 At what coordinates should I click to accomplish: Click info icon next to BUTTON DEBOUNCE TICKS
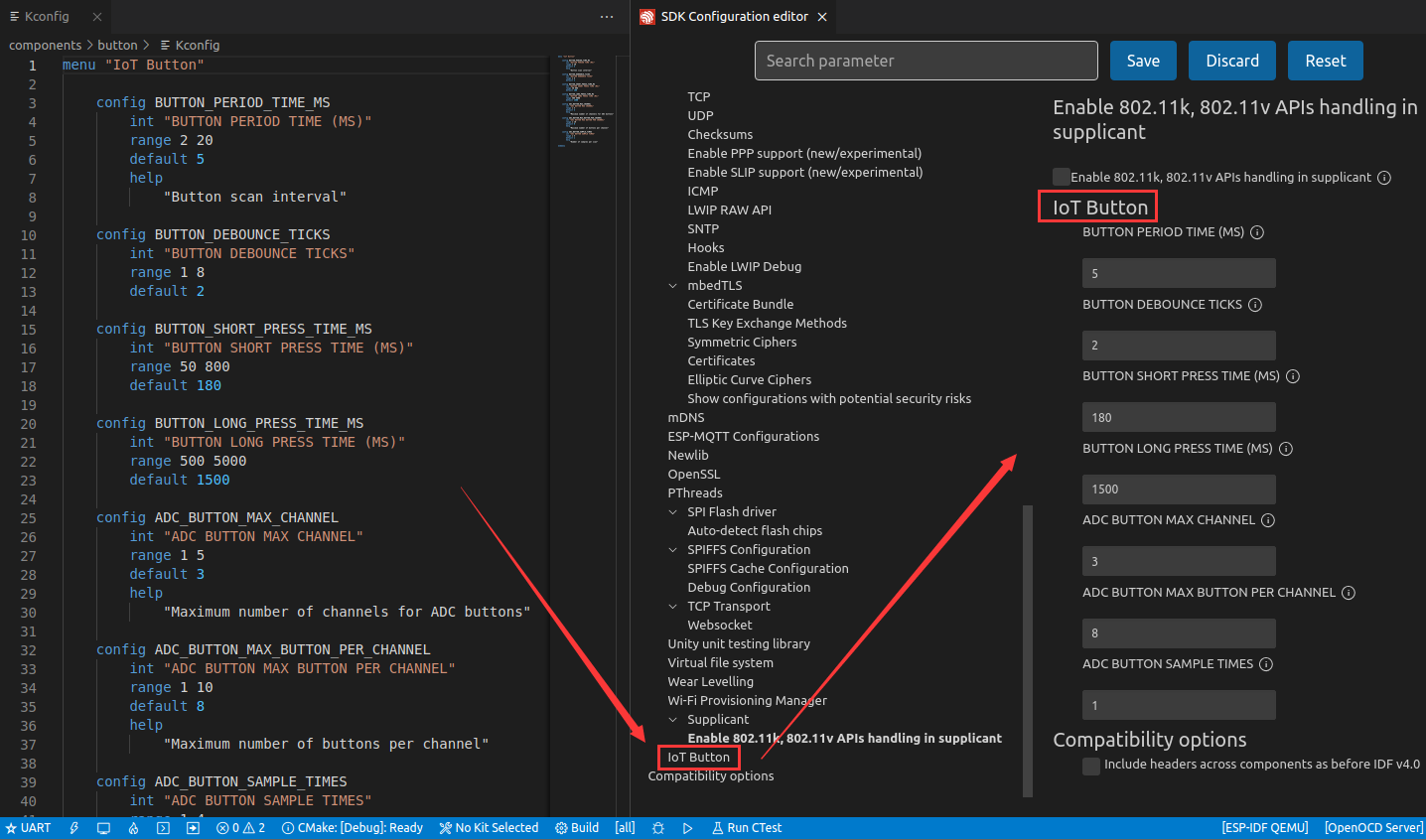tap(1255, 305)
